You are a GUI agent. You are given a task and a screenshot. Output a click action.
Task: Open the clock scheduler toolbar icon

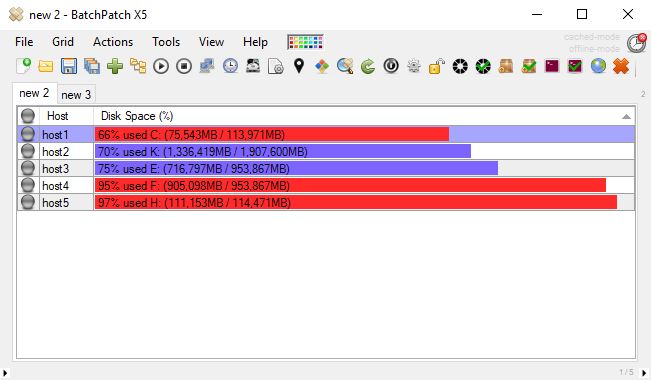pos(230,66)
